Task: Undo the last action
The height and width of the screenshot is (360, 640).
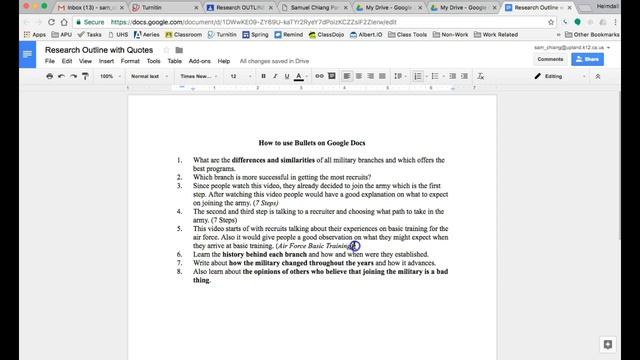Action: point(61,76)
